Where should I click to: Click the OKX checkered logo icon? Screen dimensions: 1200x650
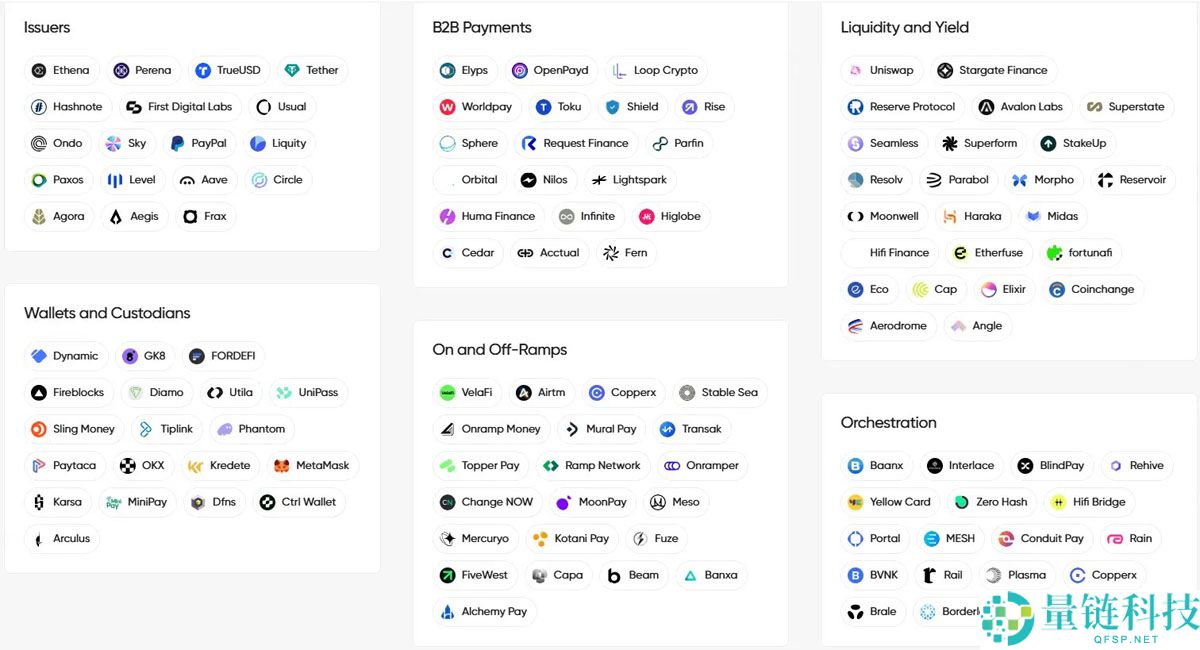(128, 466)
